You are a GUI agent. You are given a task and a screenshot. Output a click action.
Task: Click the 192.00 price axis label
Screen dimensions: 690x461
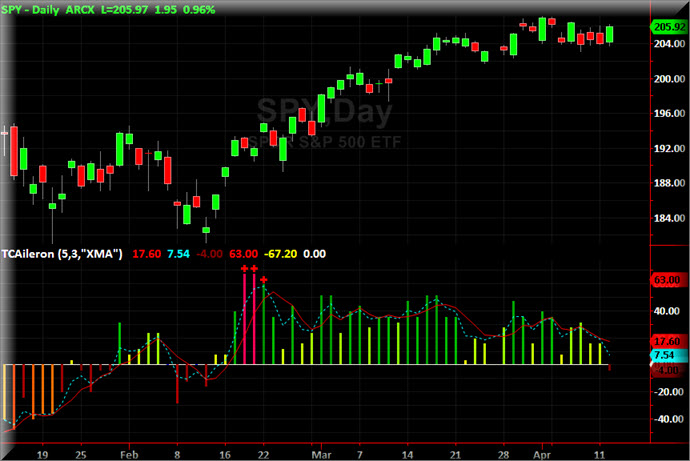pos(669,149)
